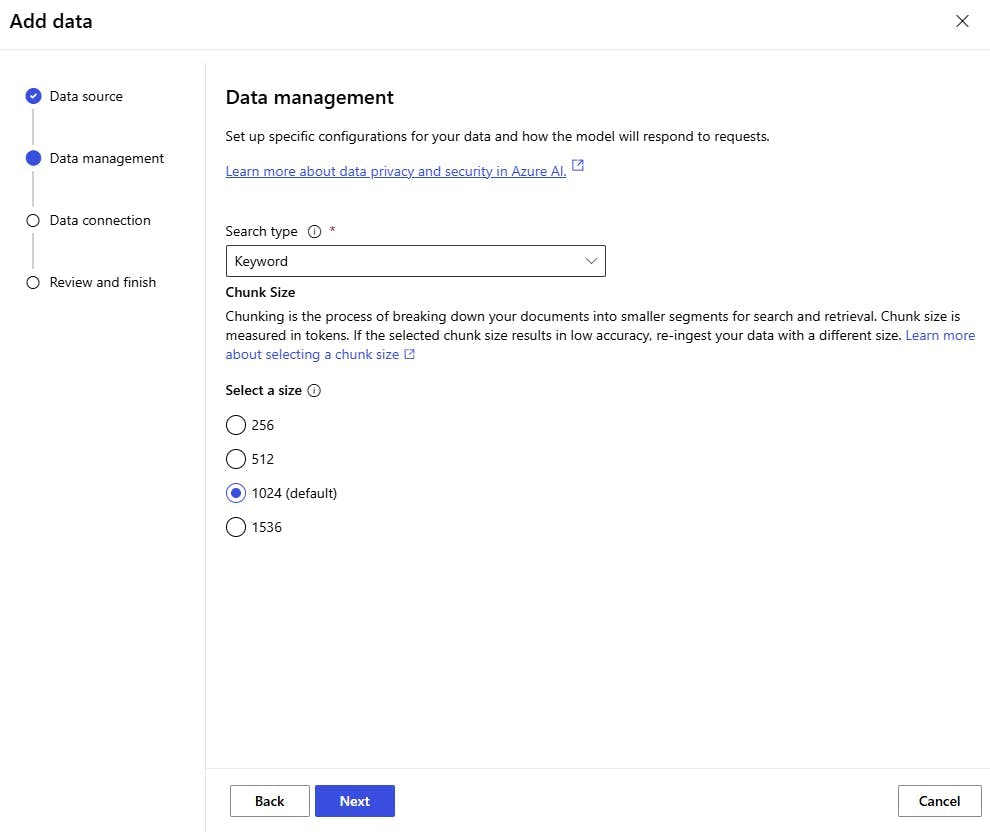This screenshot has width=990, height=838.
Task: Close the Add data dialog with X
Action: [x=962, y=21]
